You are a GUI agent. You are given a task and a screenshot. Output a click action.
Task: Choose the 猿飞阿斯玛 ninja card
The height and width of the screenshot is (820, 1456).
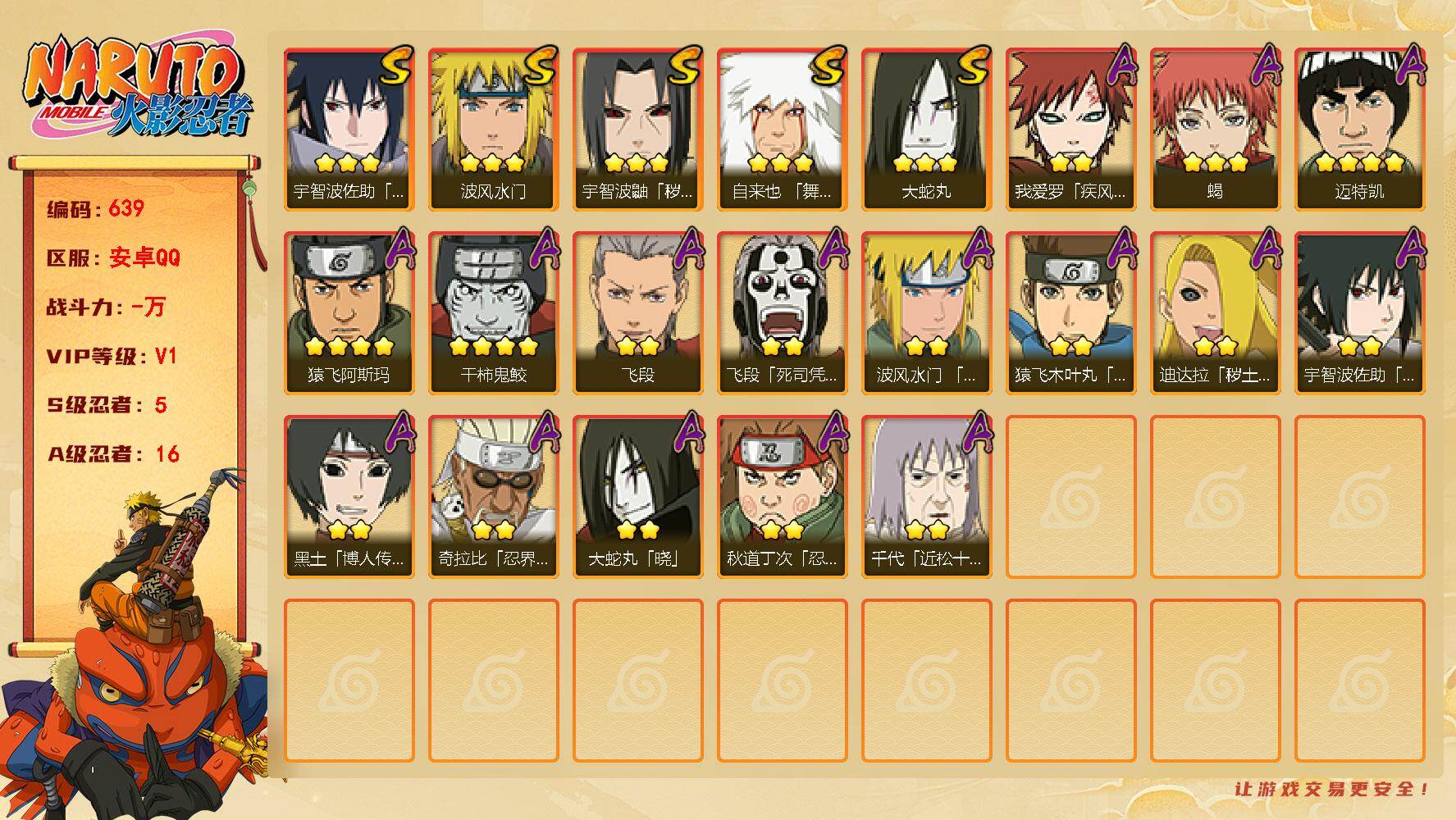(x=349, y=312)
